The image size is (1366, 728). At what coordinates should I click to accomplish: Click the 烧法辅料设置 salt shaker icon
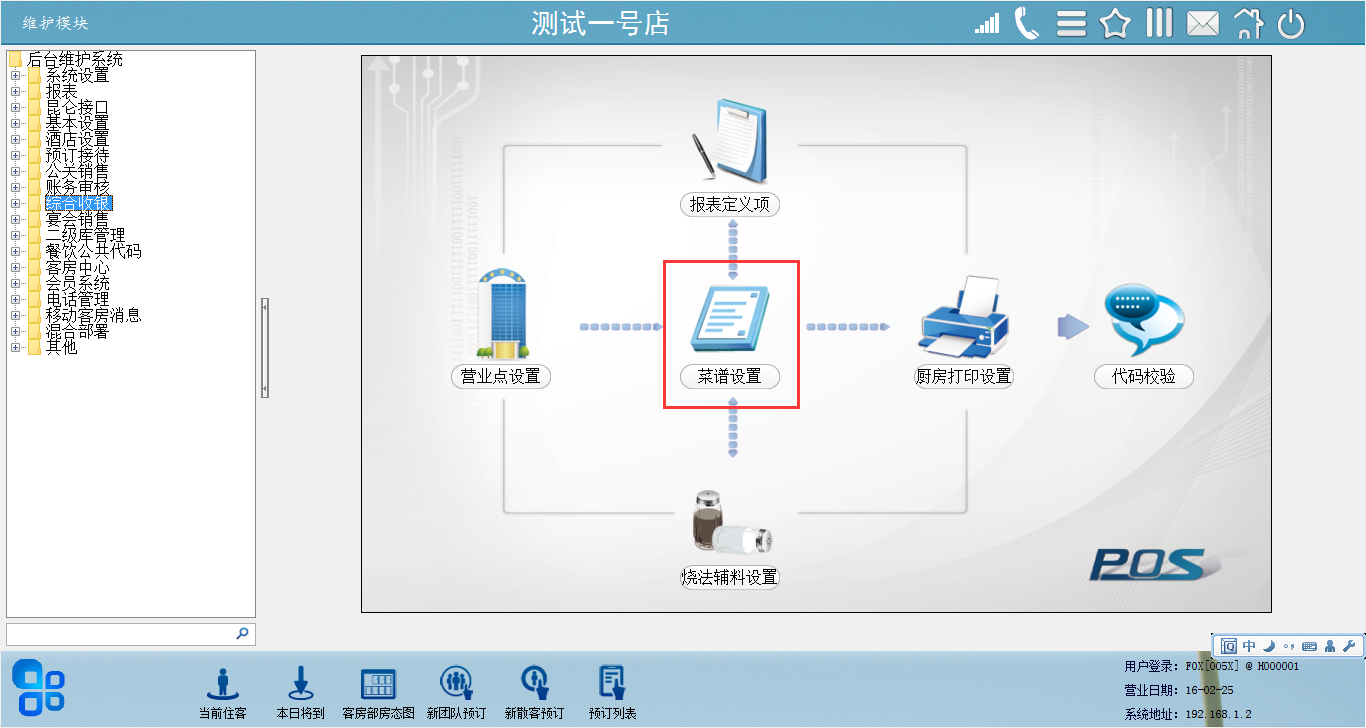pyautogui.click(x=731, y=522)
